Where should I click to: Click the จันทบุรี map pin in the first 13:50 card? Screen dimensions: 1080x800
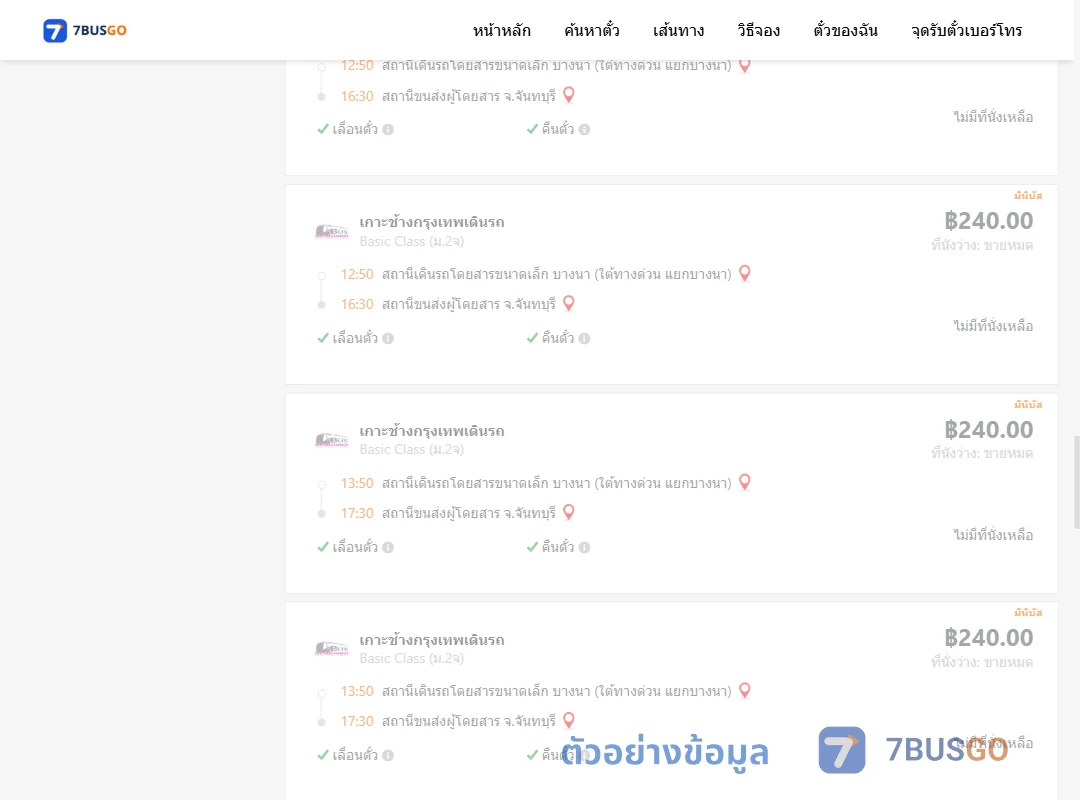569,512
